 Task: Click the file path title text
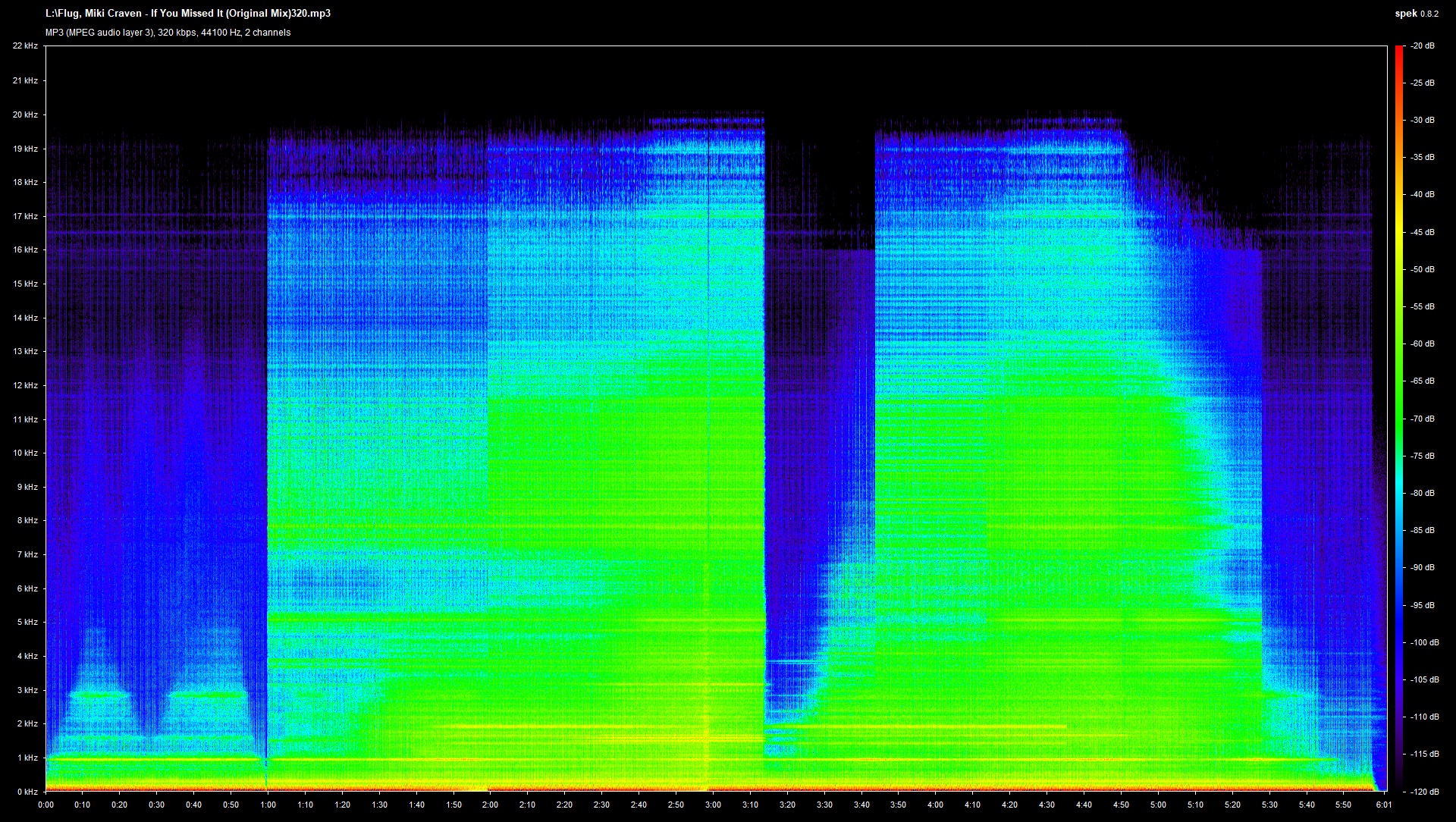point(188,12)
